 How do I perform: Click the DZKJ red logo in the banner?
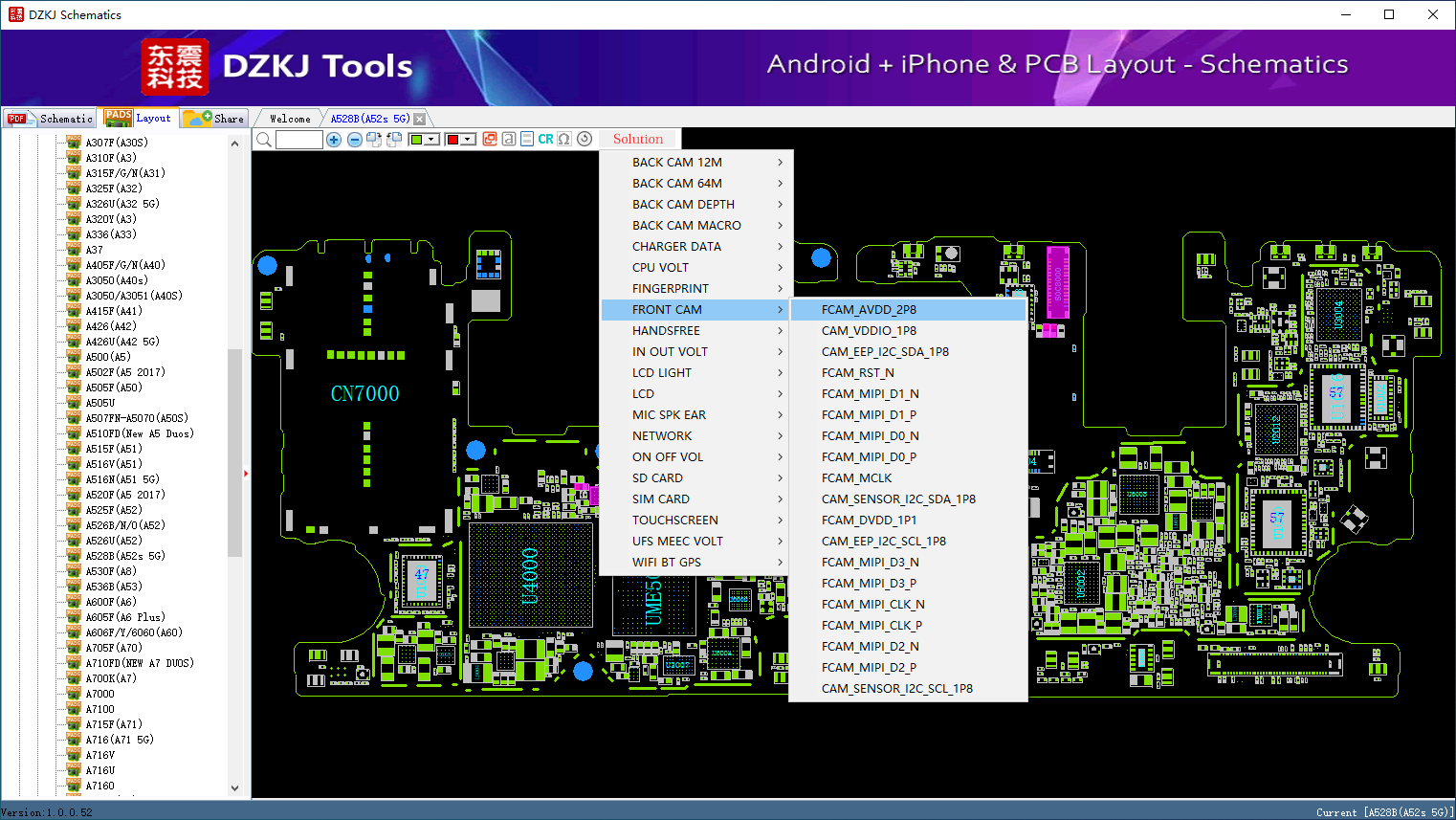[x=174, y=67]
